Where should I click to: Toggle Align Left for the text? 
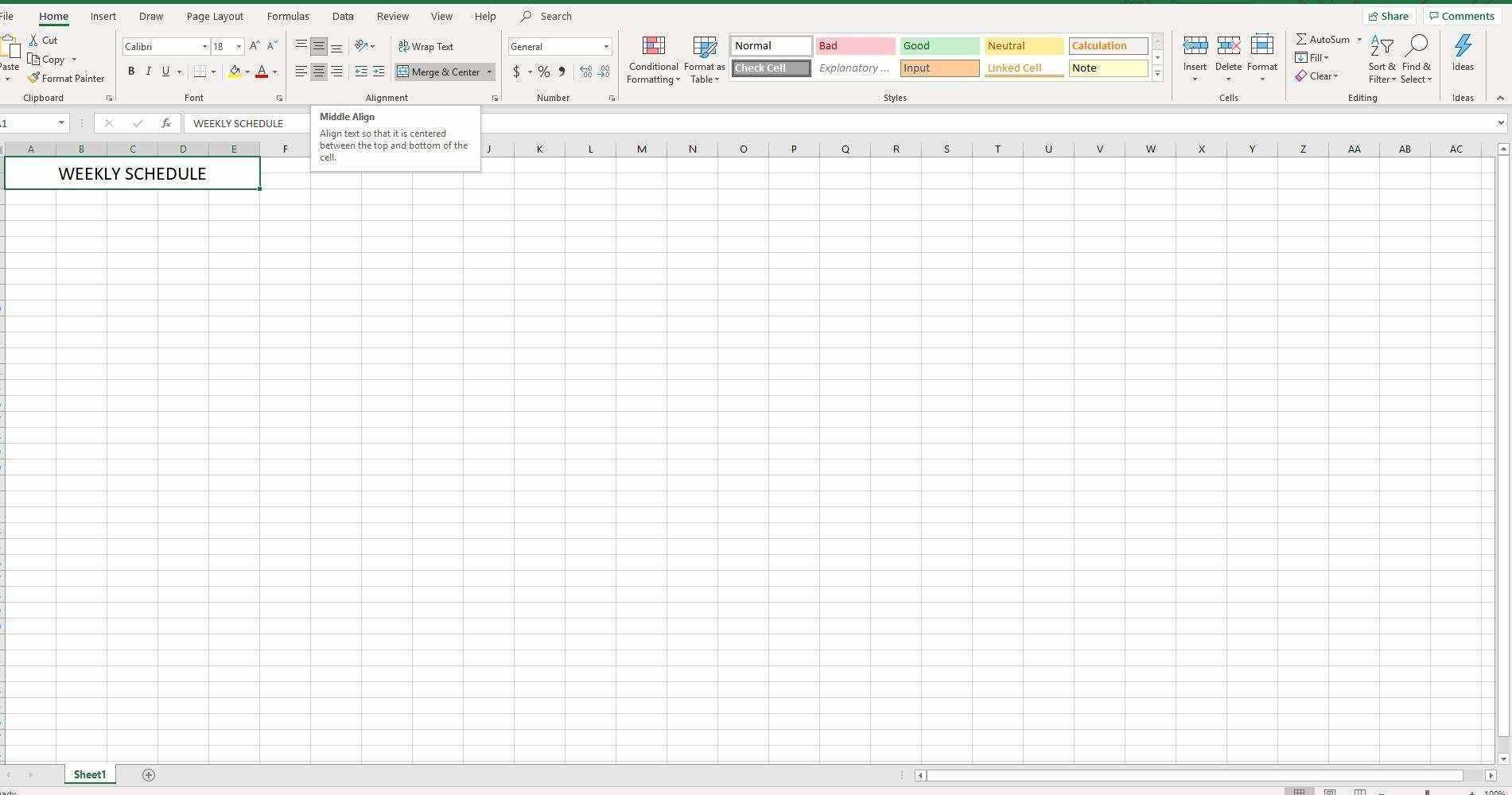click(301, 72)
